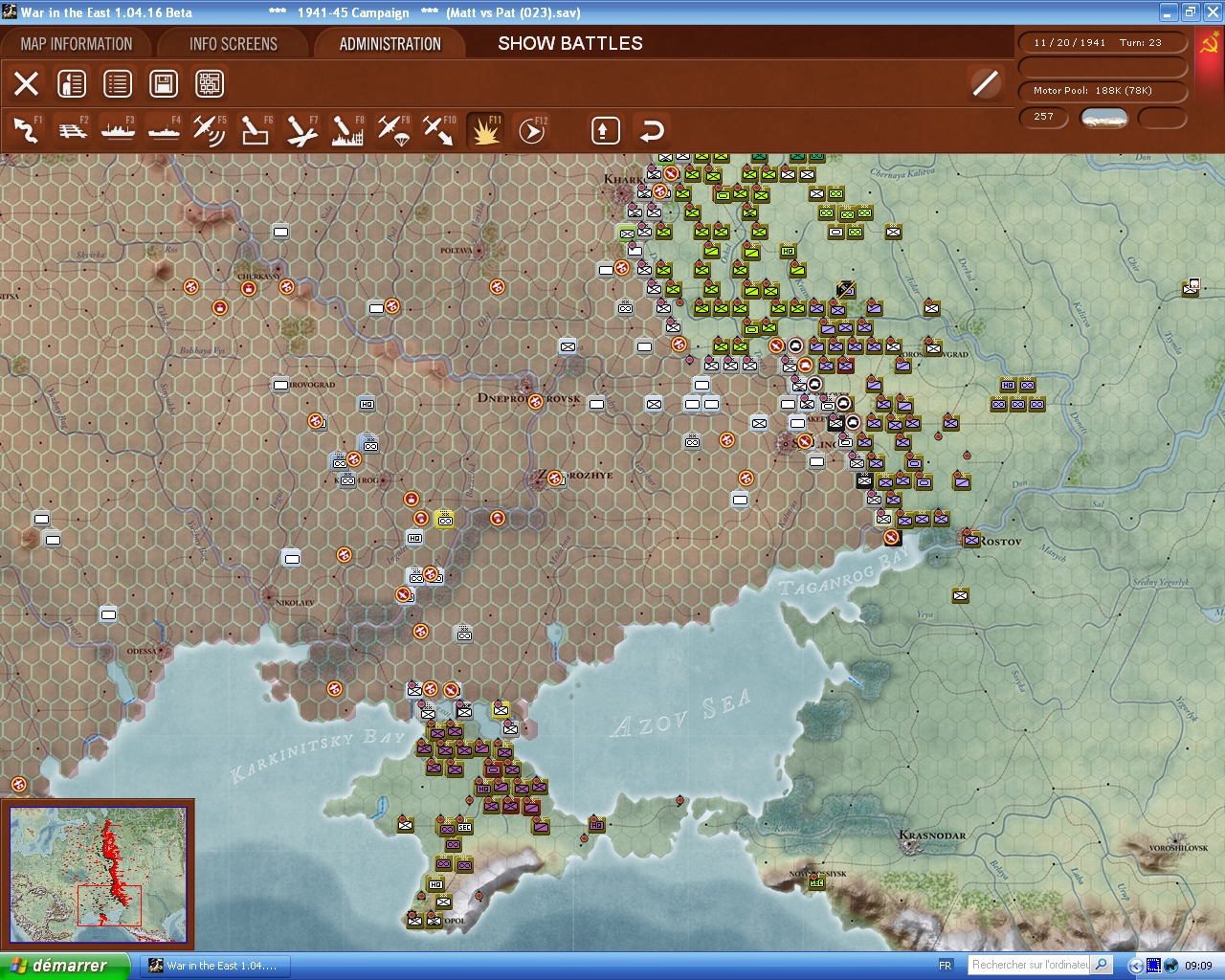The image size is (1225, 980).
Task: Click the Odessa city label
Action: pos(142,652)
